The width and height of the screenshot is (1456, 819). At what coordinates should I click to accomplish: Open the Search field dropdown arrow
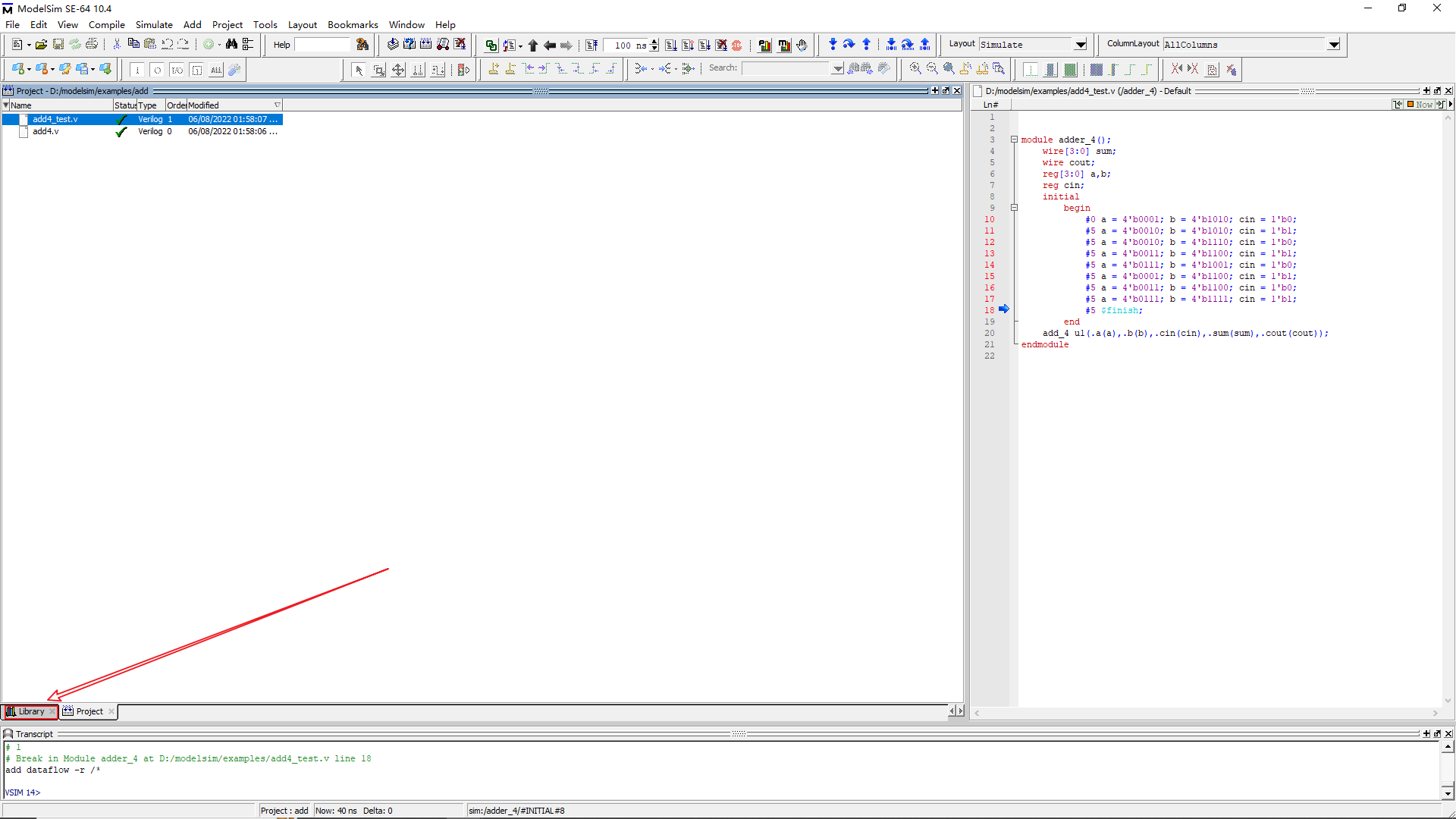click(x=837, y=69)
